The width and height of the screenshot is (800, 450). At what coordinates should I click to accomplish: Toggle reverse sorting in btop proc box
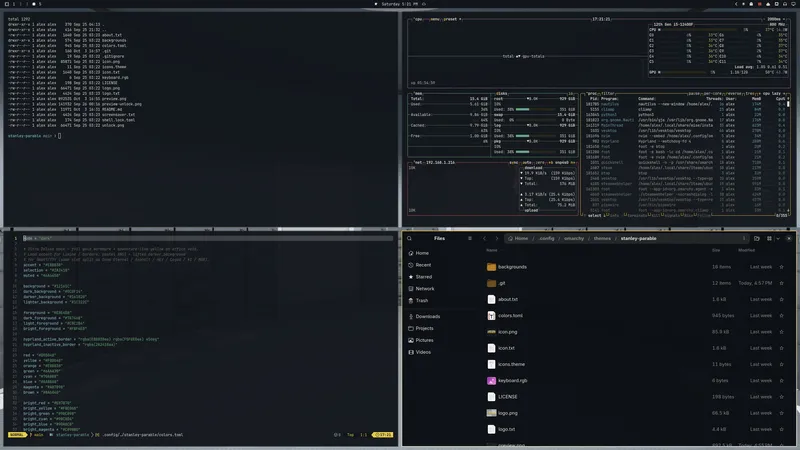click(x=734, y=93)
